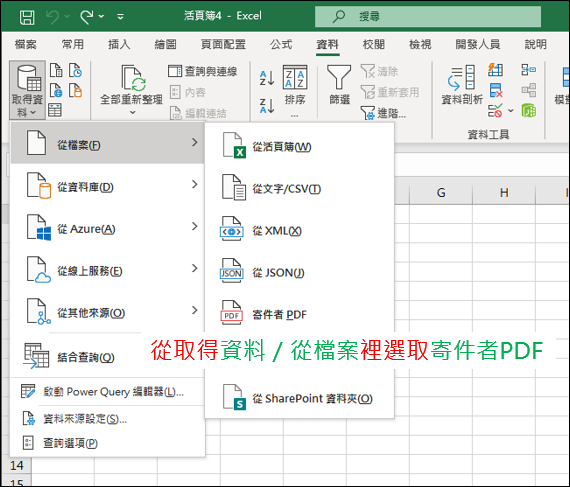Switch to the 插入 tab
The width and height of the screenshot is (570, 487).
(119, 44)
